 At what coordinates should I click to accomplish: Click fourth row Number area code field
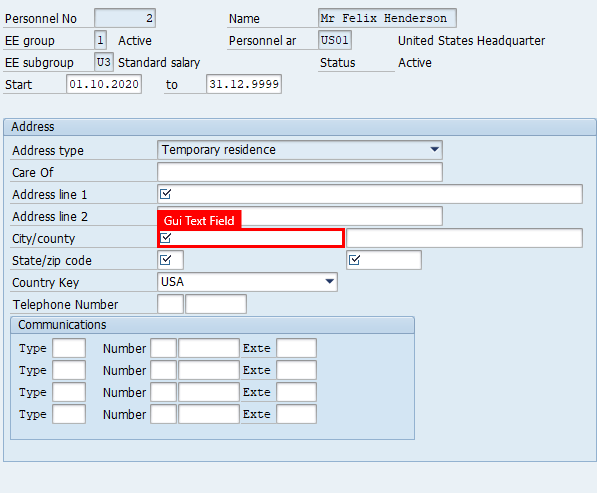point(163,414)
